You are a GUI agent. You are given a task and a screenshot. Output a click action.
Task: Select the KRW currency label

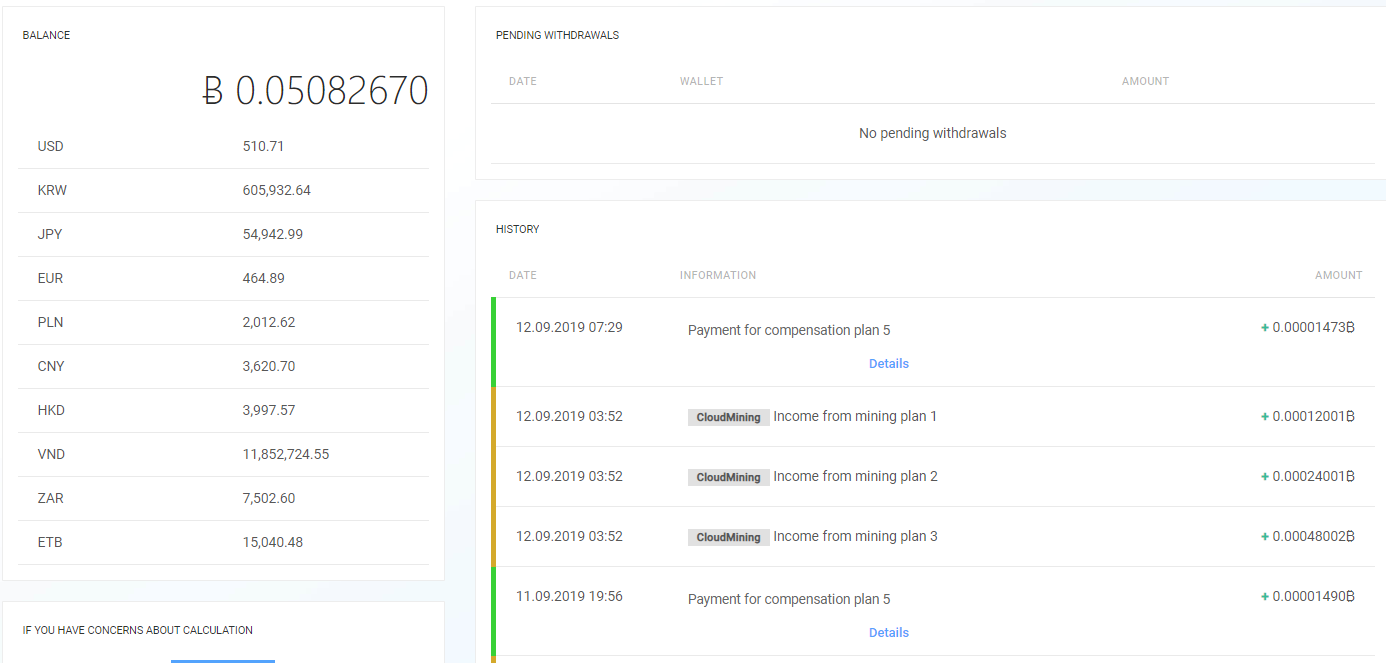pyautogui.click(x=52, y=190)
